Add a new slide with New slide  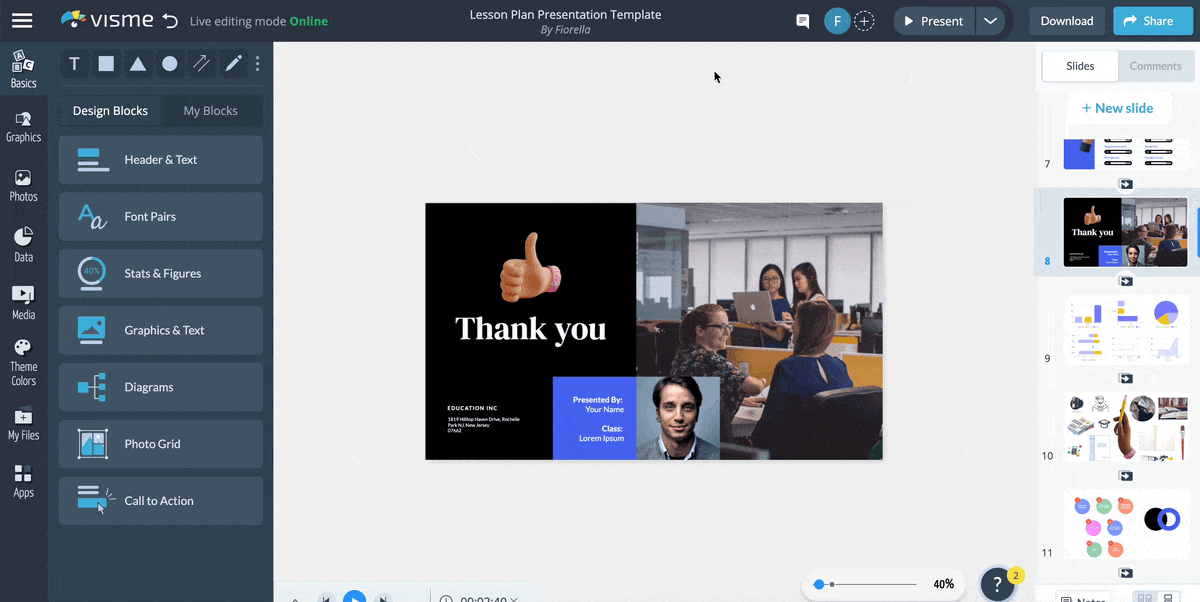1117,108
